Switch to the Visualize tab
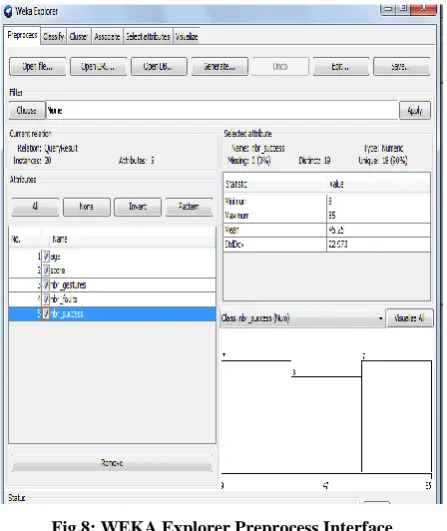Viewport: 447px width, 531px height. click(x=186, y=36)
